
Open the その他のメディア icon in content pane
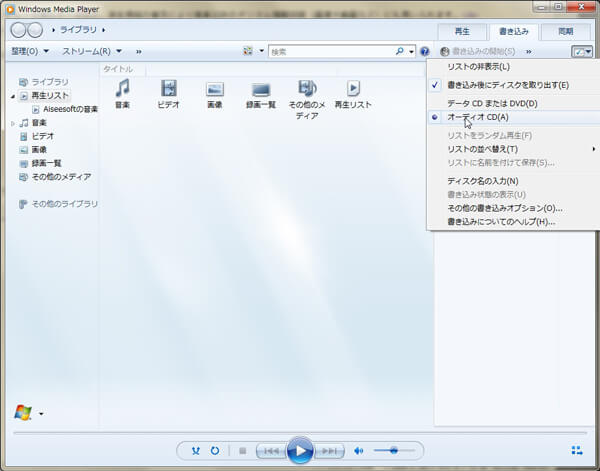pos(307,88)
